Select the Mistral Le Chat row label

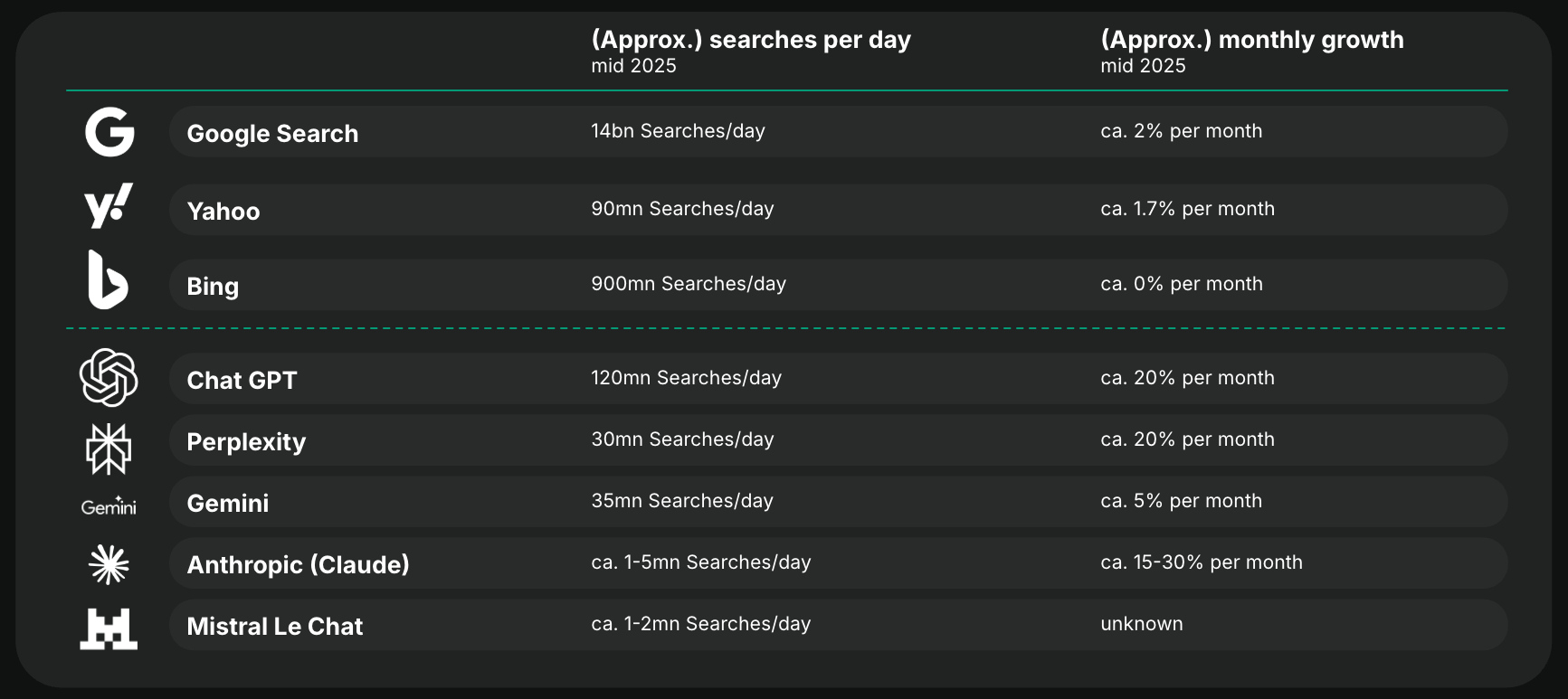click(275, 627)
